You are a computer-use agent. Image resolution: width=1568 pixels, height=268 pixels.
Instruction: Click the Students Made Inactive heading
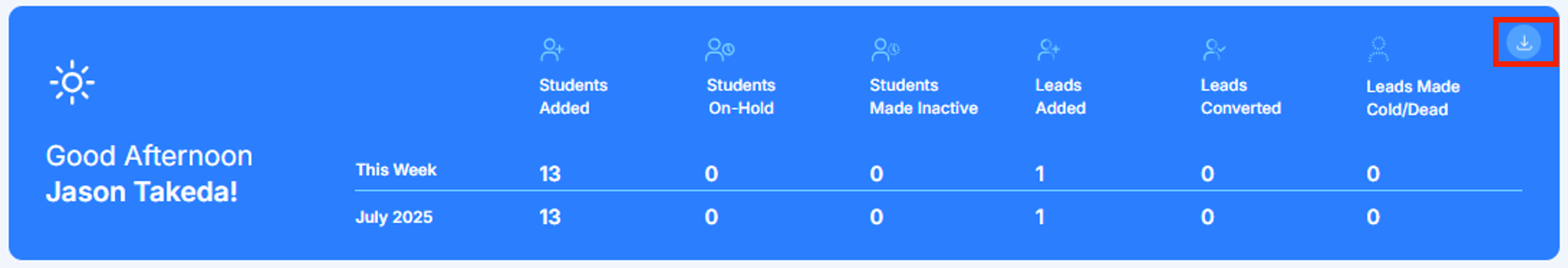point(923,97)
